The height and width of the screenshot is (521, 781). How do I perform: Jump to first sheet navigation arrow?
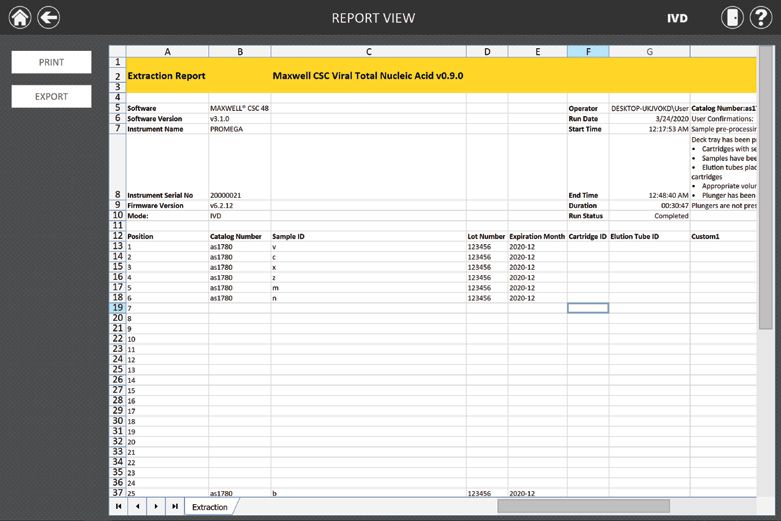119,507
